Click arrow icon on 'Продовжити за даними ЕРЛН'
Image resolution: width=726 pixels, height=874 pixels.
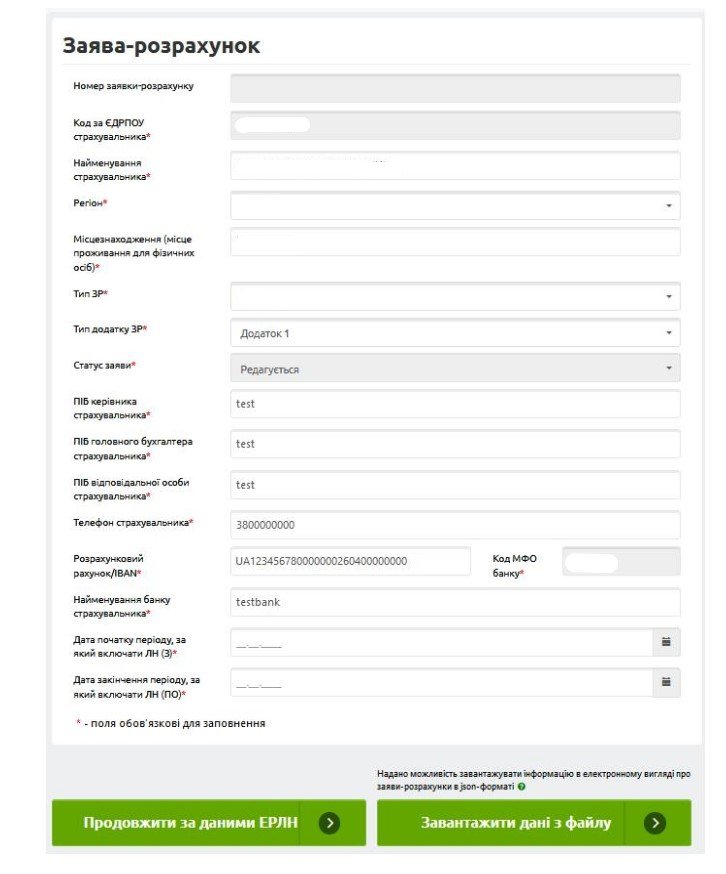[x=329, y=823]
